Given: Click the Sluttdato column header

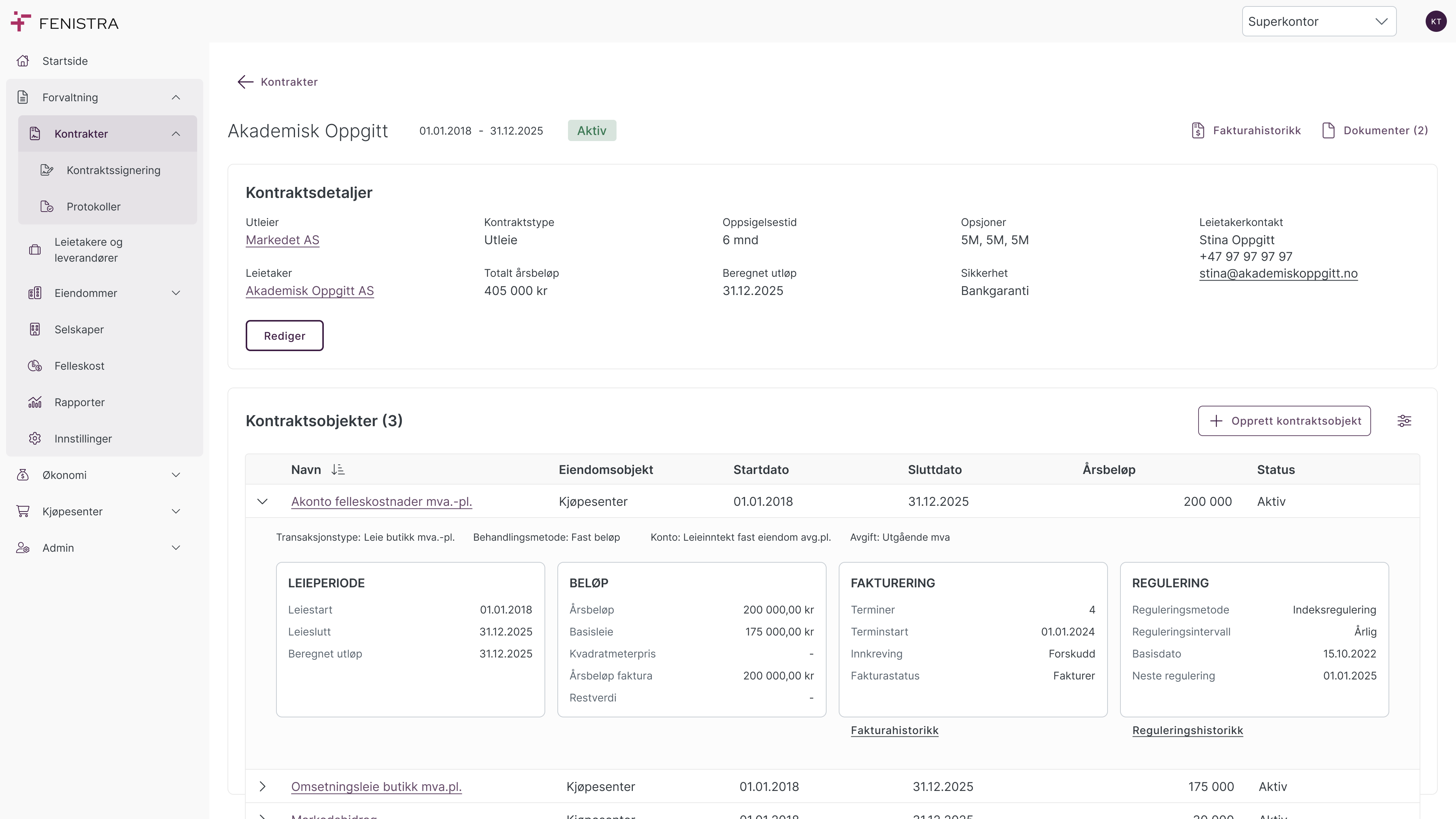Looking at the screenshot, I should tap(935, 470).
